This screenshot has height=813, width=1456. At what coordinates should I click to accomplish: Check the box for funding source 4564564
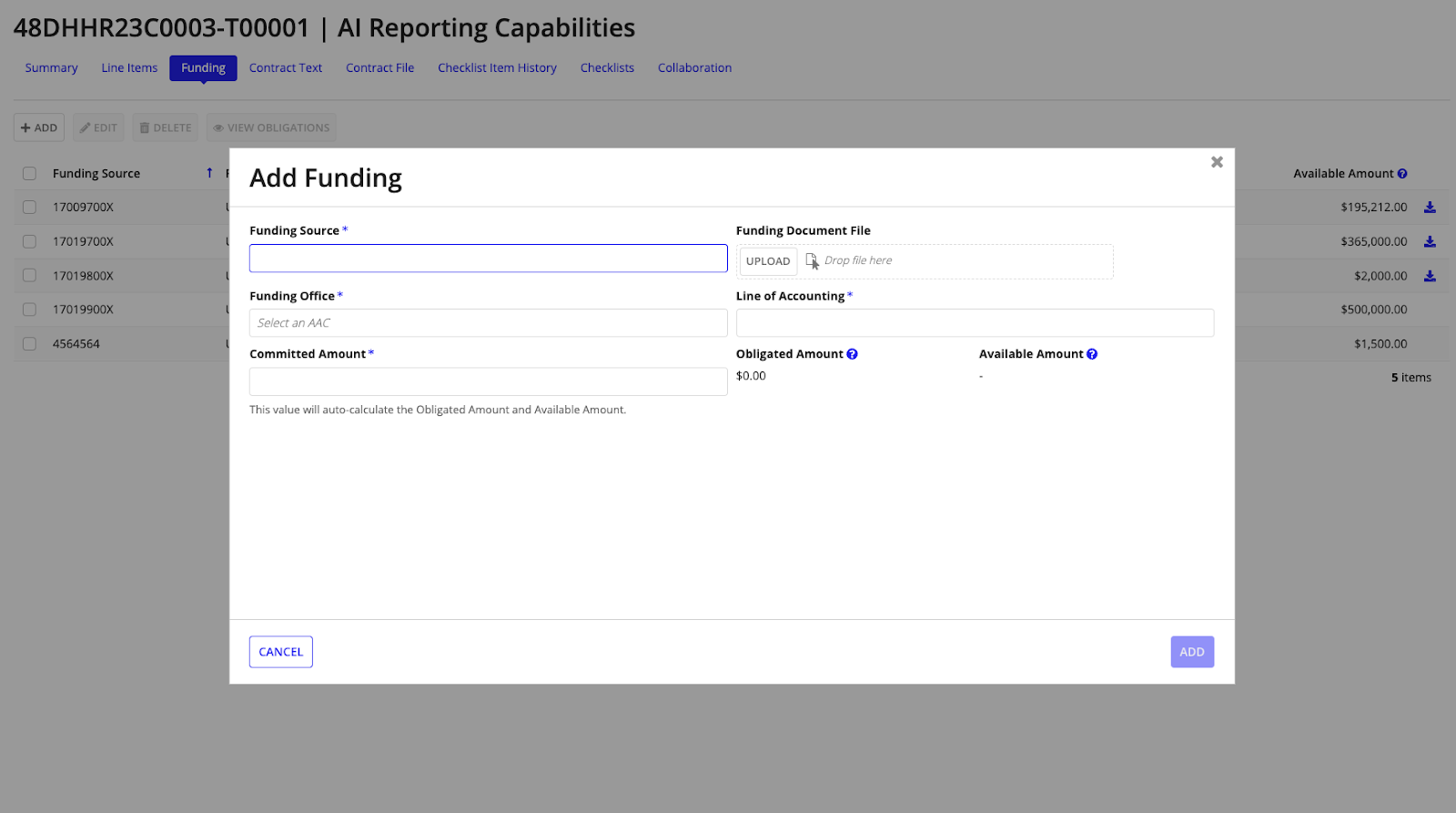point(29,344)
